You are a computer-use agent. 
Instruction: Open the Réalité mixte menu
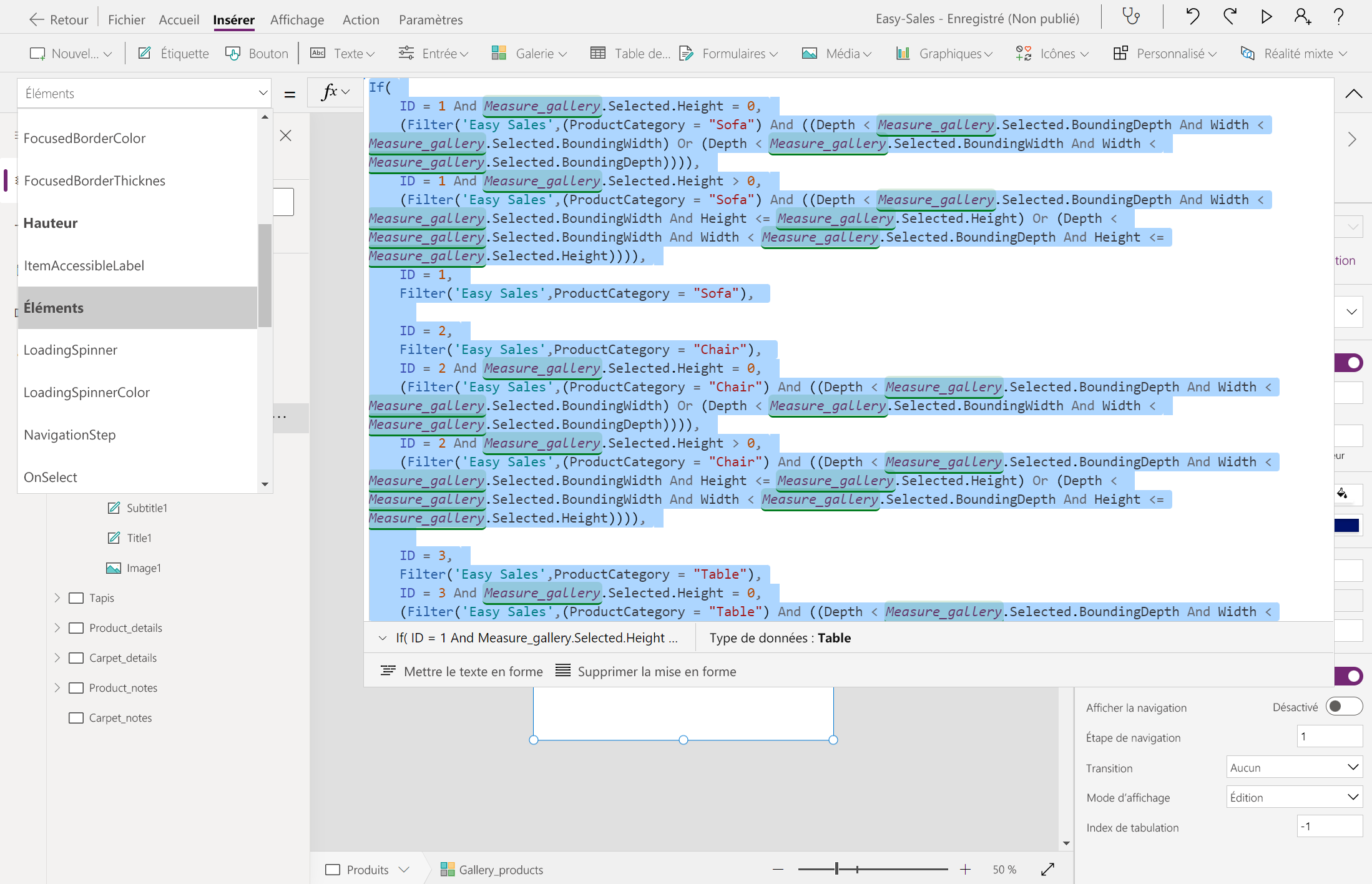[x=1293, y=53]
